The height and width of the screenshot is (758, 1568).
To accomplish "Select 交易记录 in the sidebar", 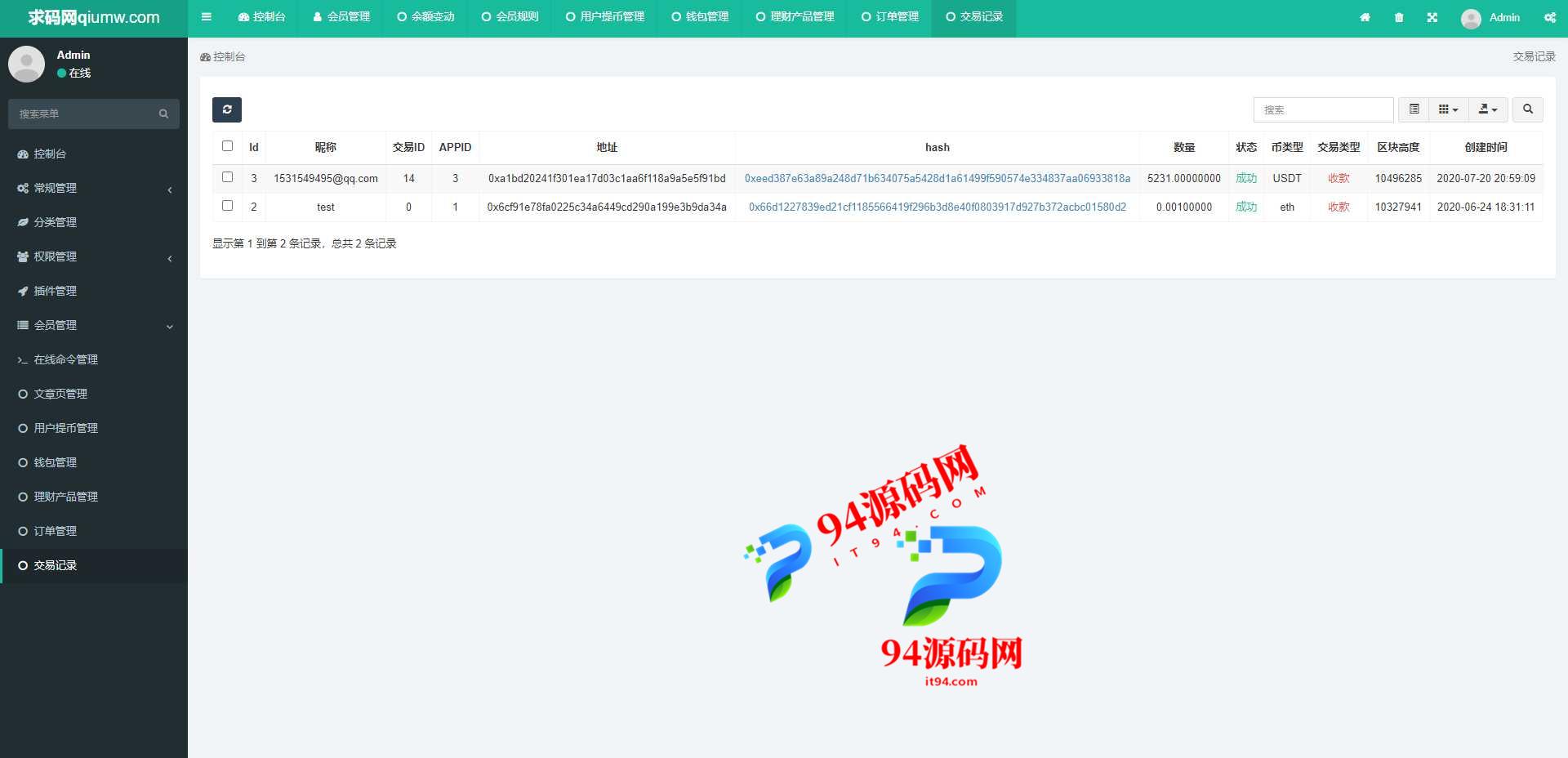I will coord(94,565).
